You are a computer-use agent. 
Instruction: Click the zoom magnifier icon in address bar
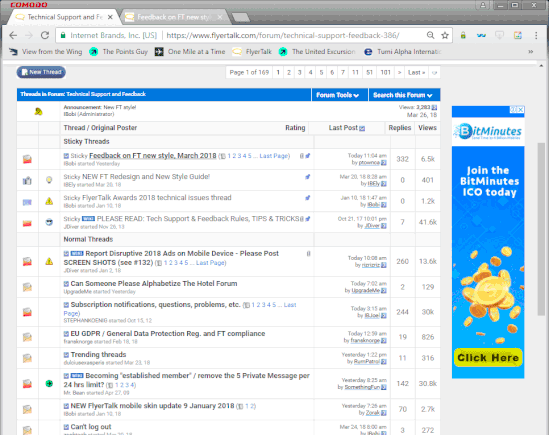430,35
